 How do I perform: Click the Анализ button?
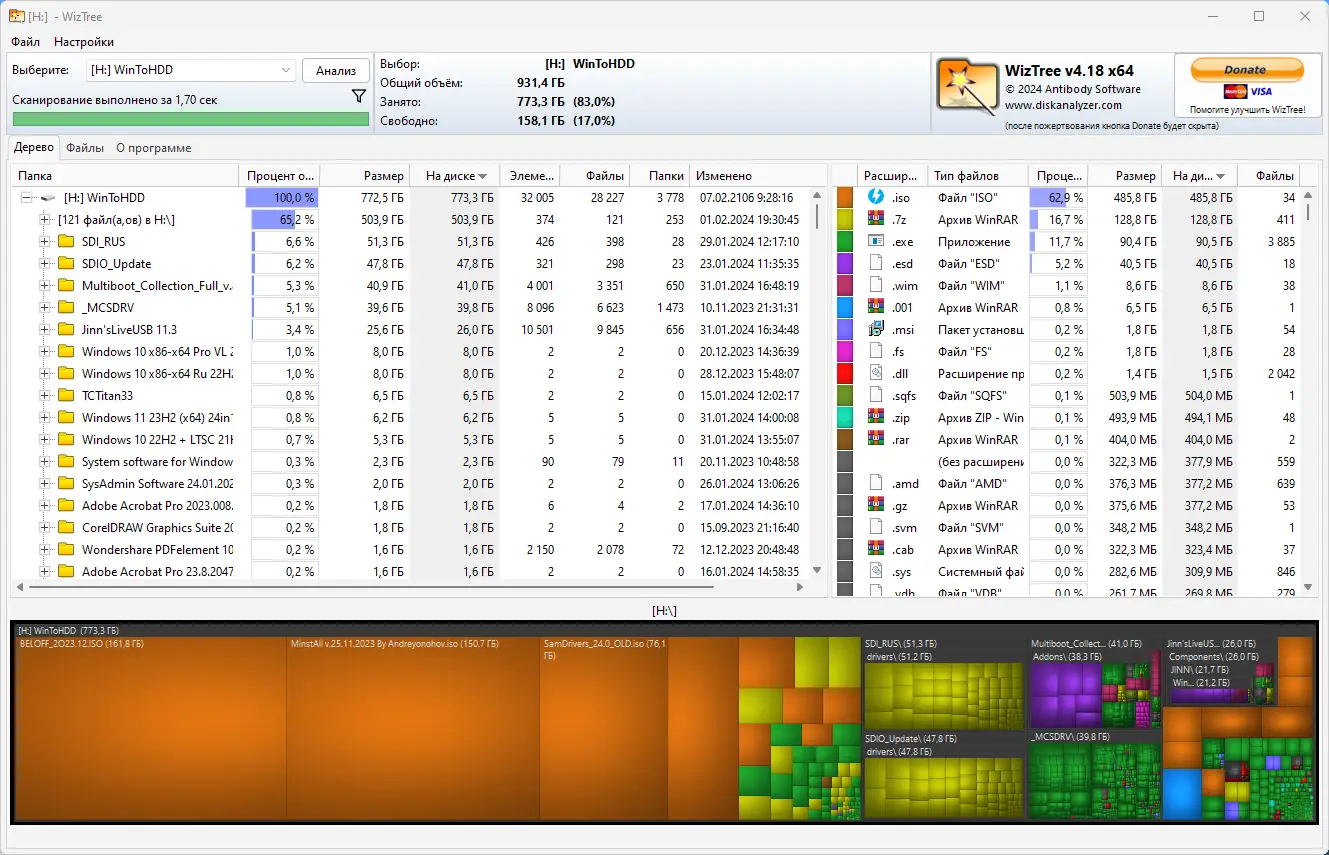click(x=336, y=70)
